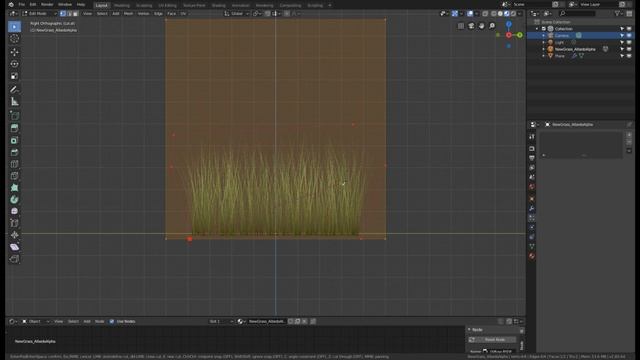Switch to the UV Editing workspace tab
The width and height of the screenshot is (640, 360).
167,5
